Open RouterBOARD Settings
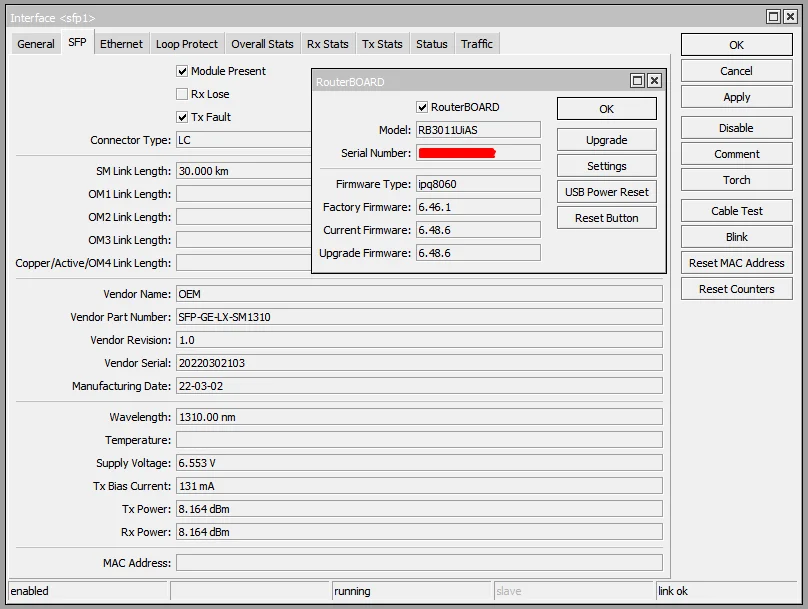 point(607,166)
